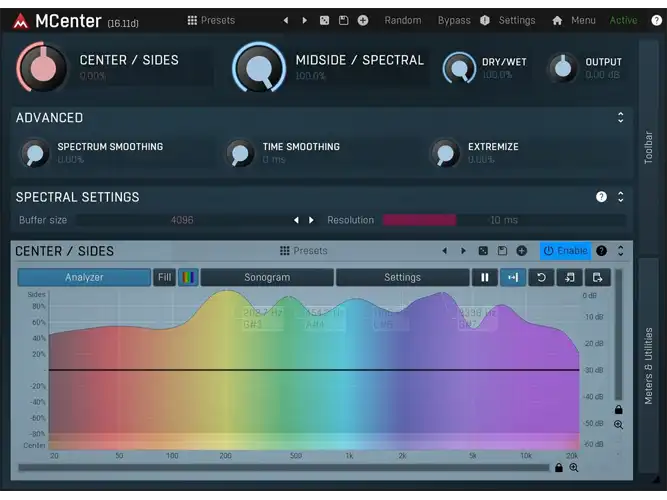The height and width of the screenshot is (500, 667).
Task: Reset the graph with circular arrow icon
Action: coord(541,277)
